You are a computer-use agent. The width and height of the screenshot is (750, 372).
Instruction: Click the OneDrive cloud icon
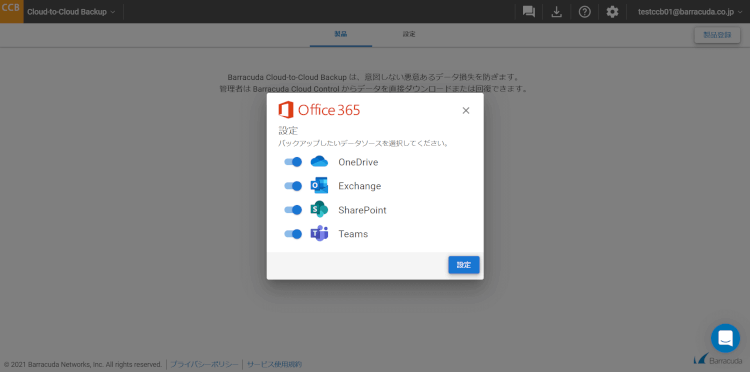[x=319, y=162]
